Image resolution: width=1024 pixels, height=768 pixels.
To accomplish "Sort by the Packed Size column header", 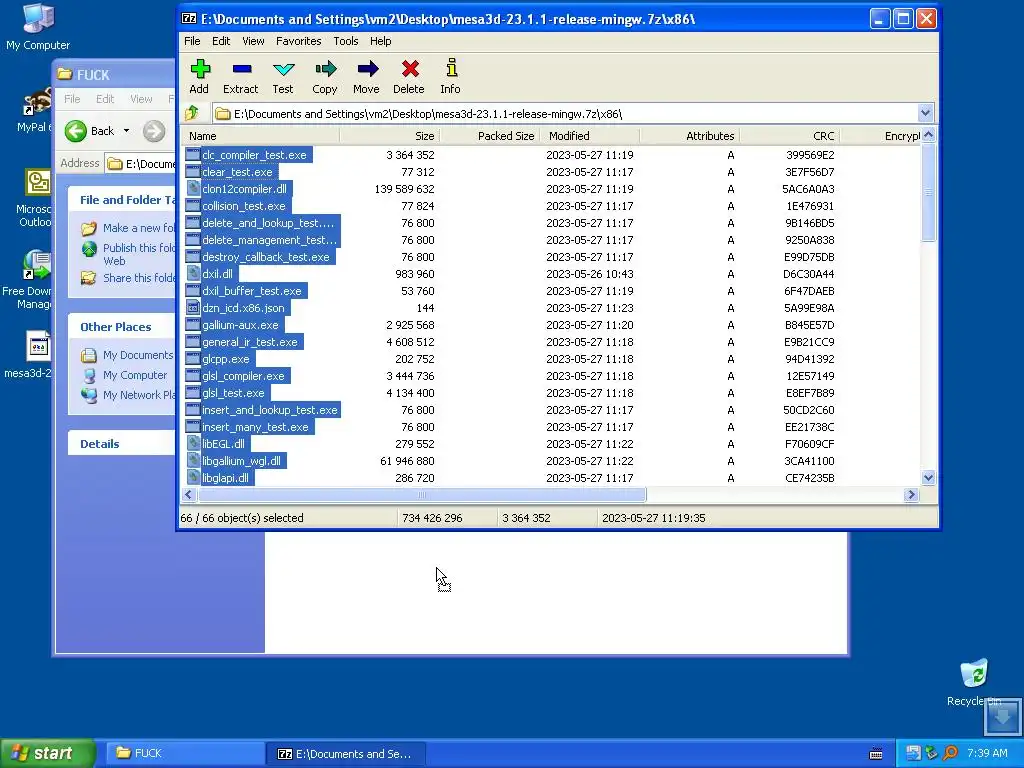I will click(490, 136).
